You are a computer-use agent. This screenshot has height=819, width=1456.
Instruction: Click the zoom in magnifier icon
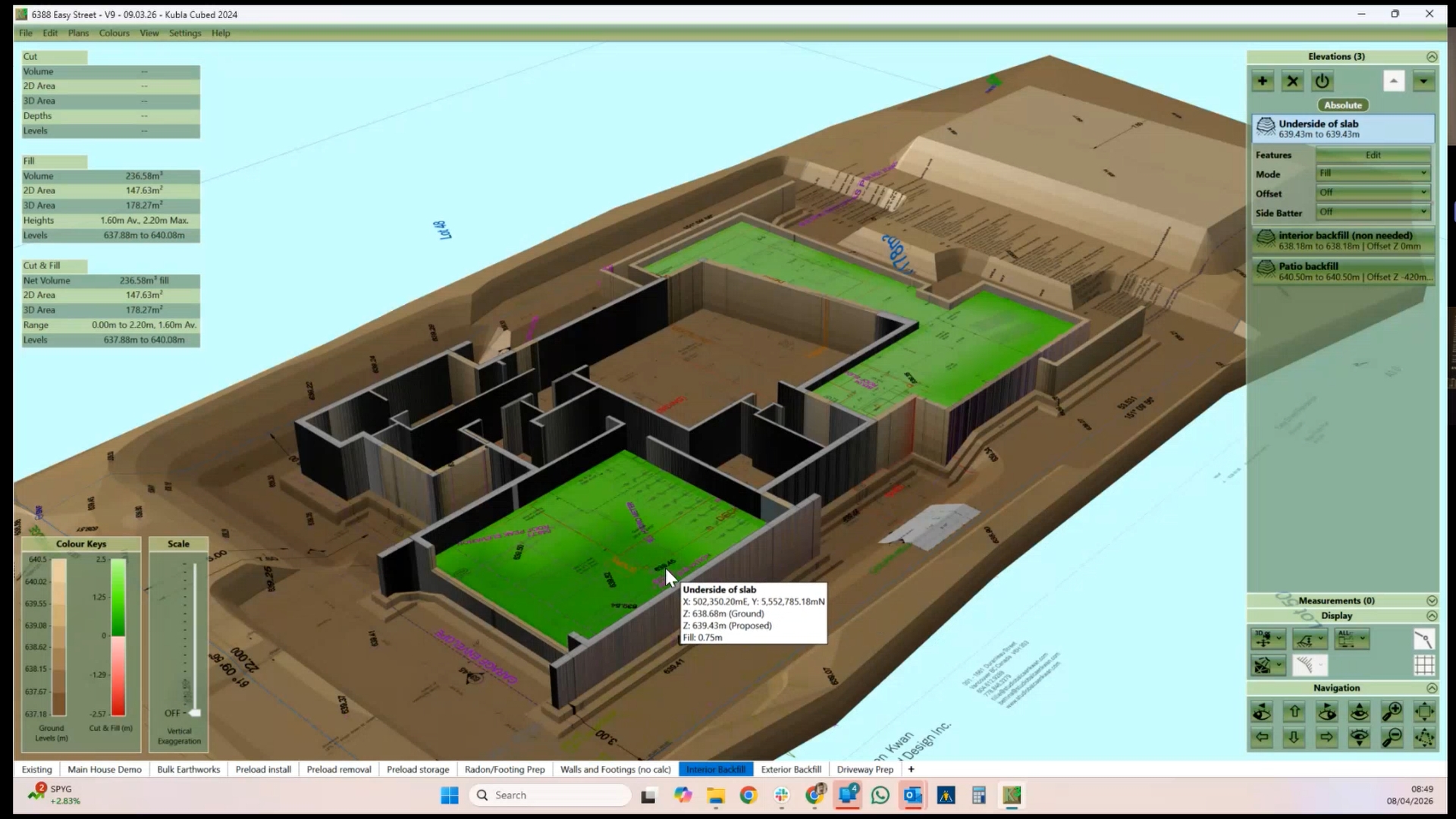[x=1392, y=711]
